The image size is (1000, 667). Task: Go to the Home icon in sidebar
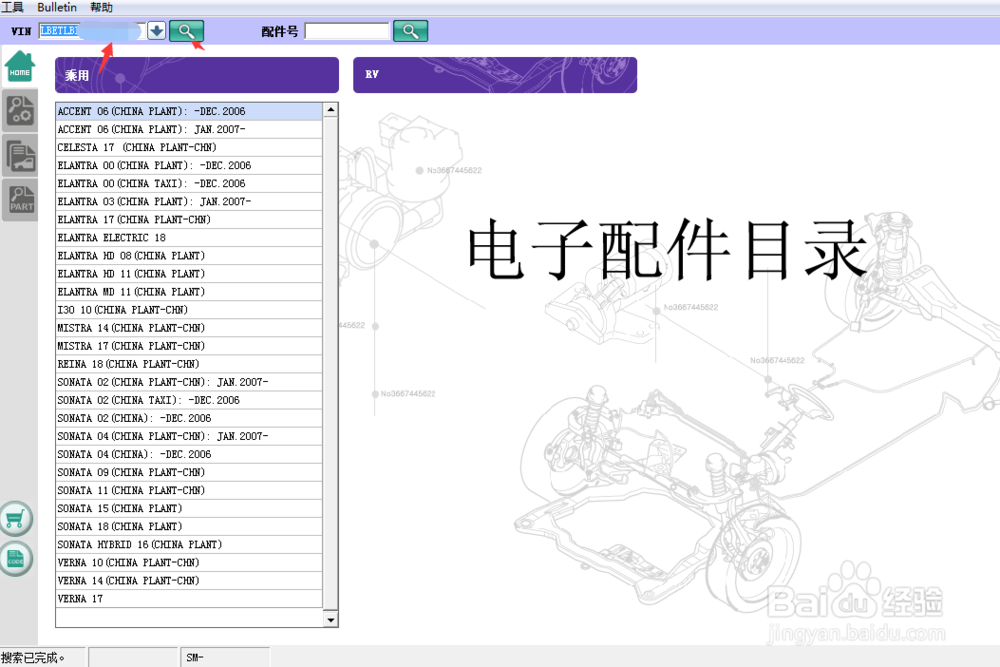20,66
